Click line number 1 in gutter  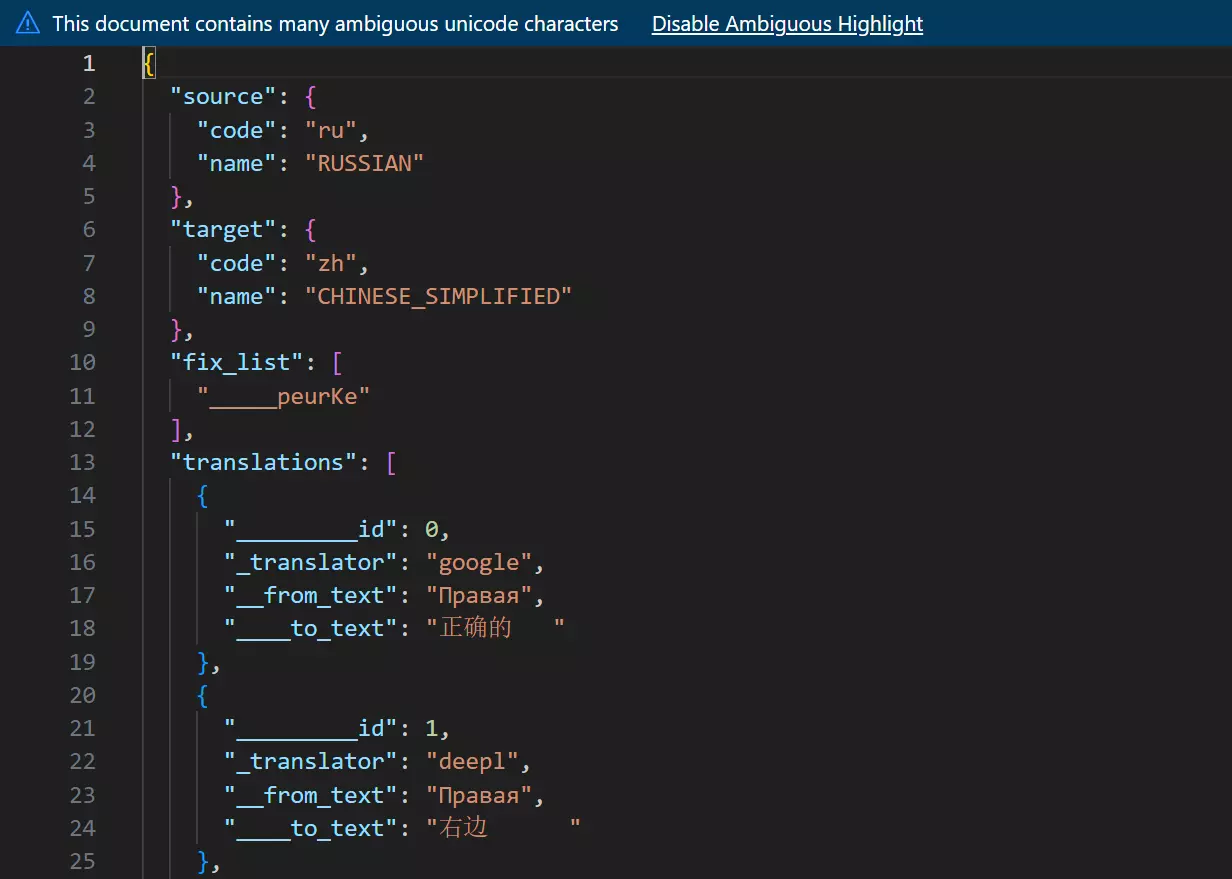[89, 63]
